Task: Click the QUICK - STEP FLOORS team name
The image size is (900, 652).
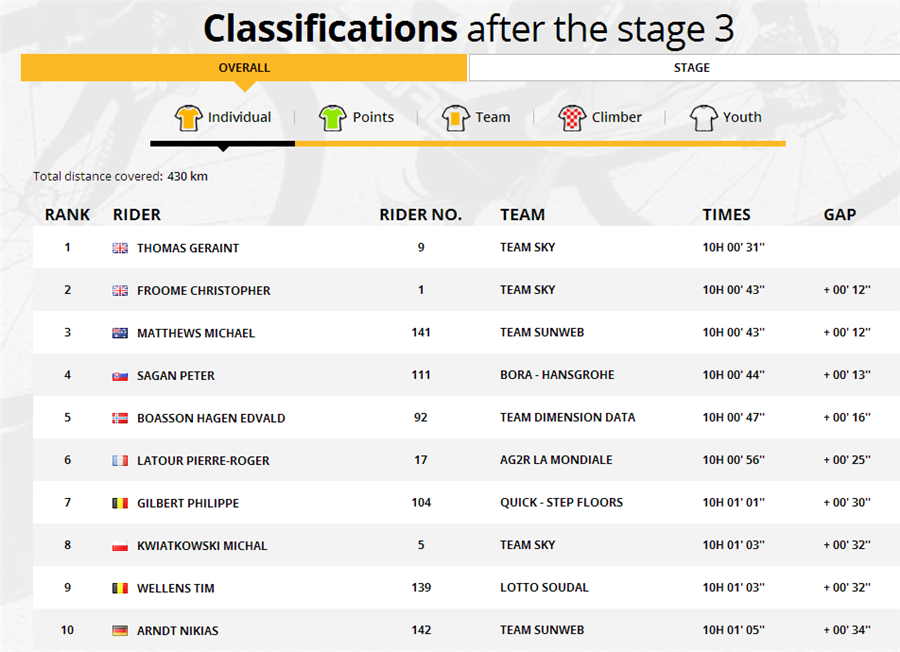Action: pos(561,503)
